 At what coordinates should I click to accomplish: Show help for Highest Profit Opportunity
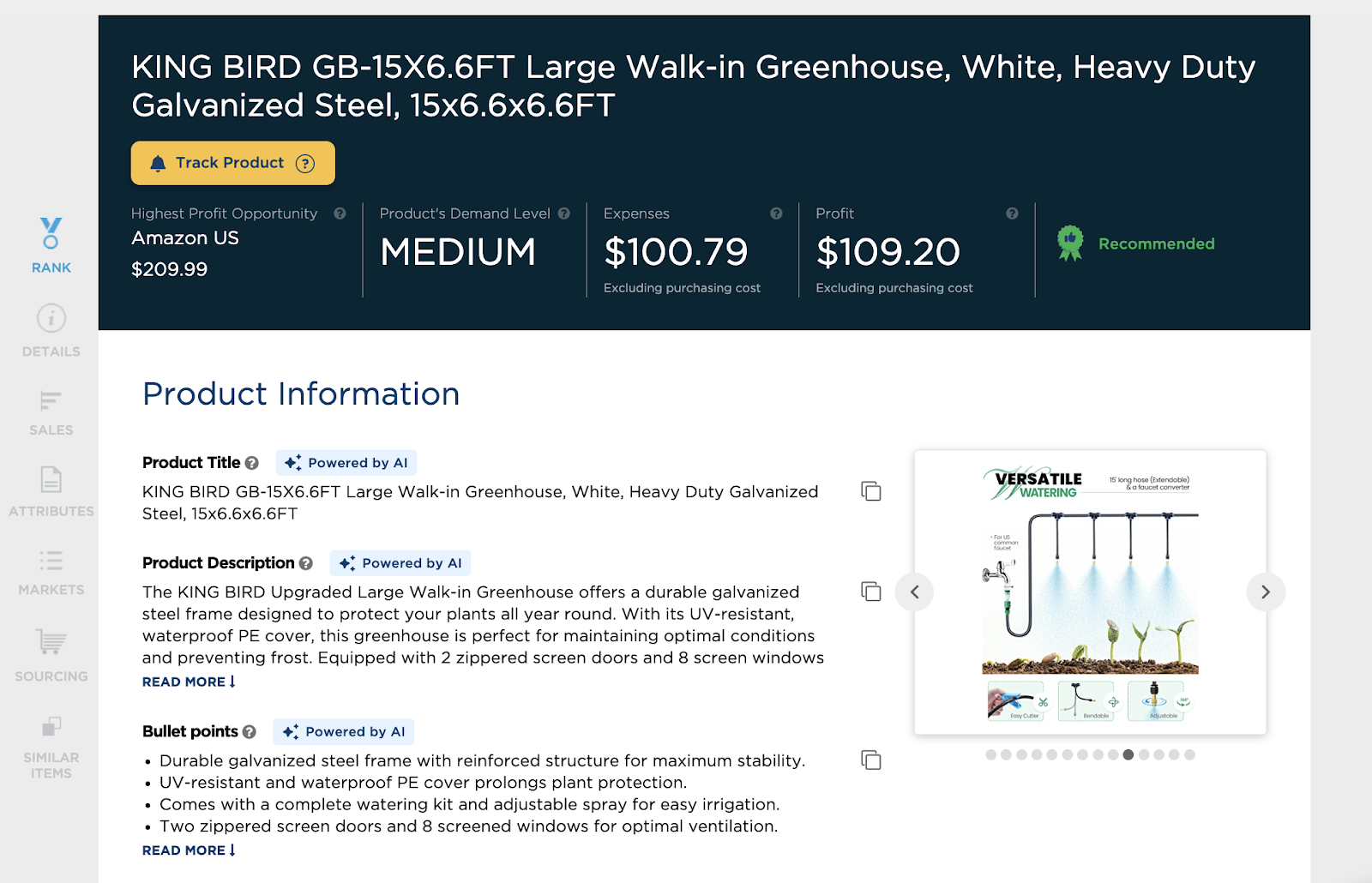click(340, 213)
